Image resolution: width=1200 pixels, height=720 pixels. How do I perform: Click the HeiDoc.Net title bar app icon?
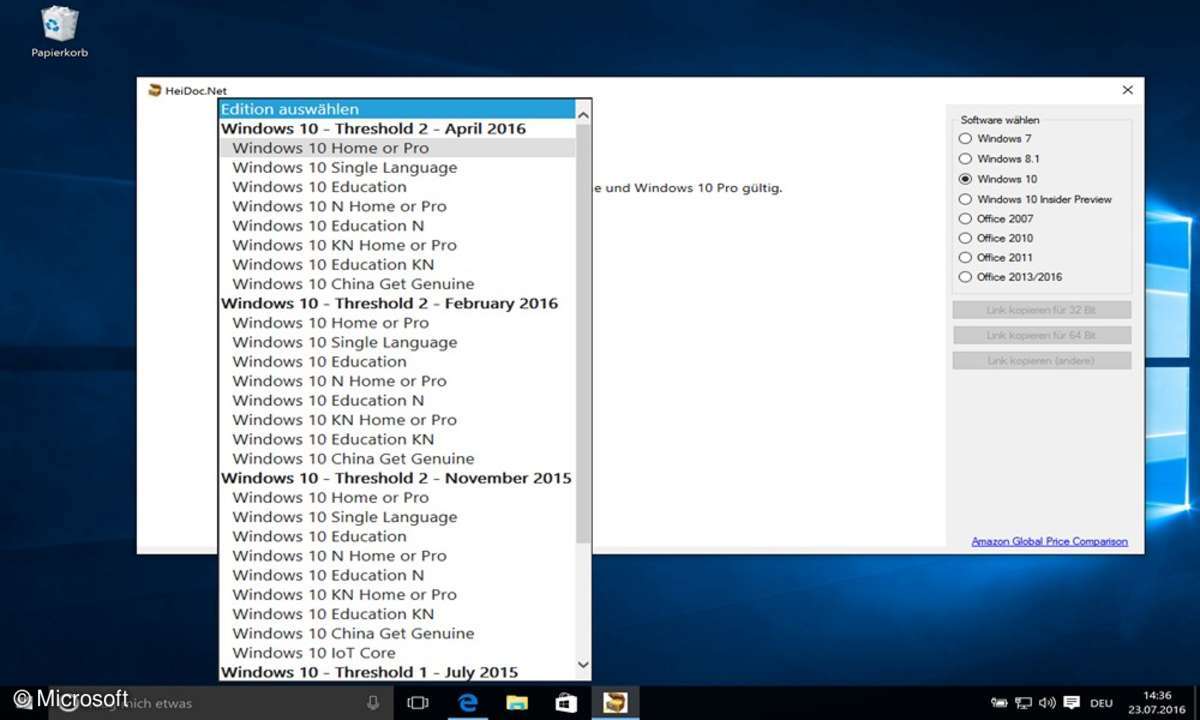[x=154, y=90]
